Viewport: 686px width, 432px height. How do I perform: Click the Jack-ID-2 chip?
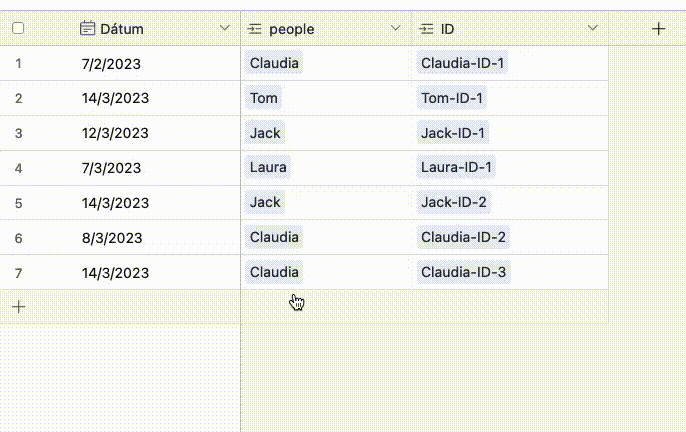(453, 202)
